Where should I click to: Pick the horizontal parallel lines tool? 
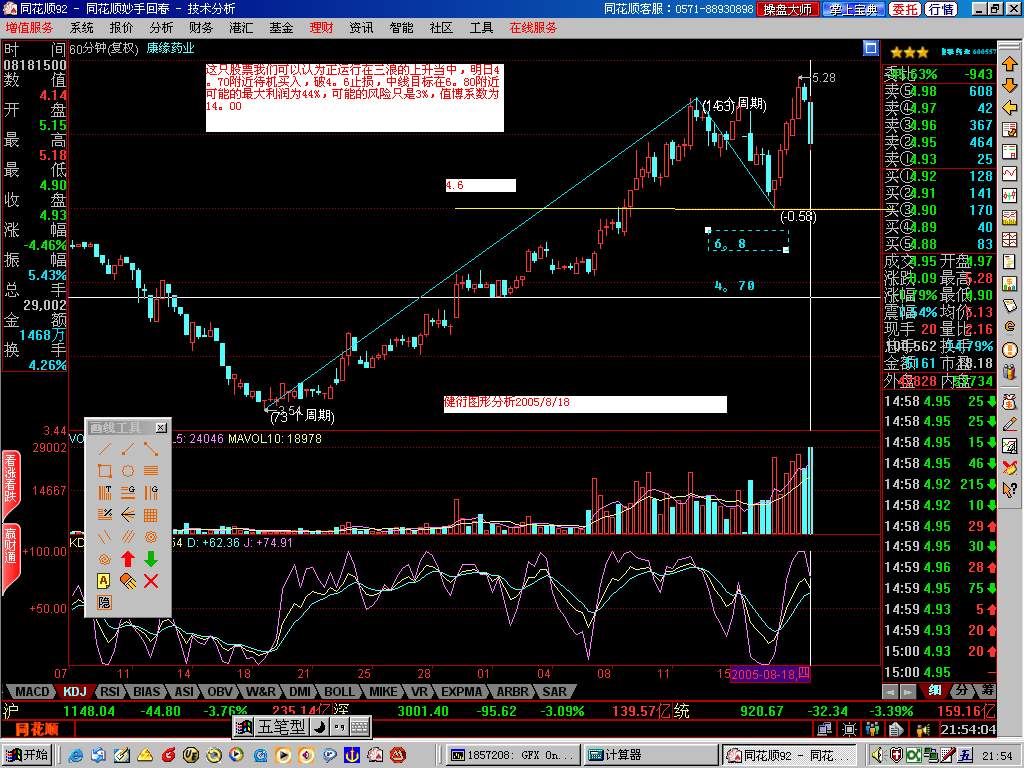151,471
